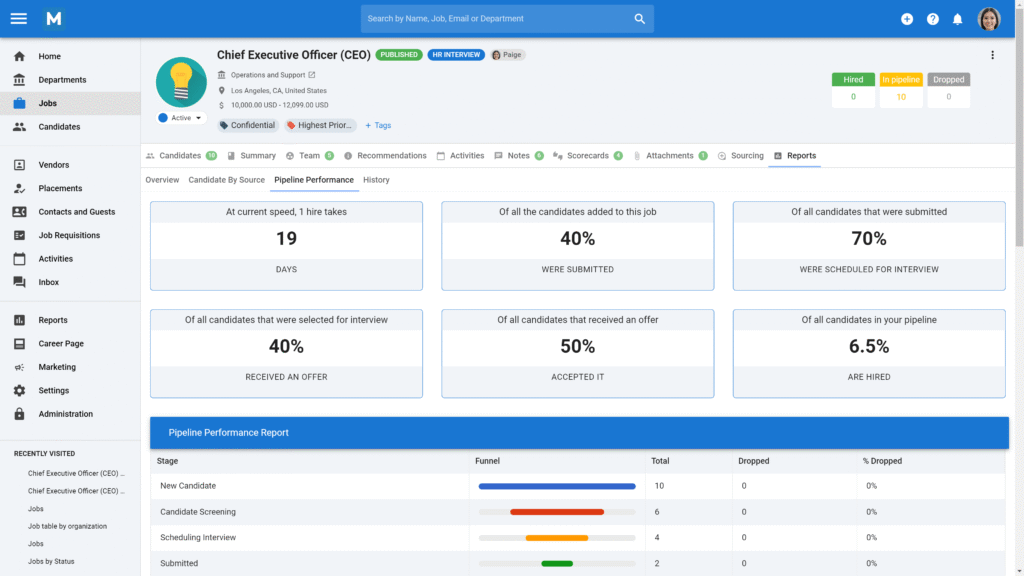
Task: Click the New Candidate funnel bar
Action: tap(557, 486)
